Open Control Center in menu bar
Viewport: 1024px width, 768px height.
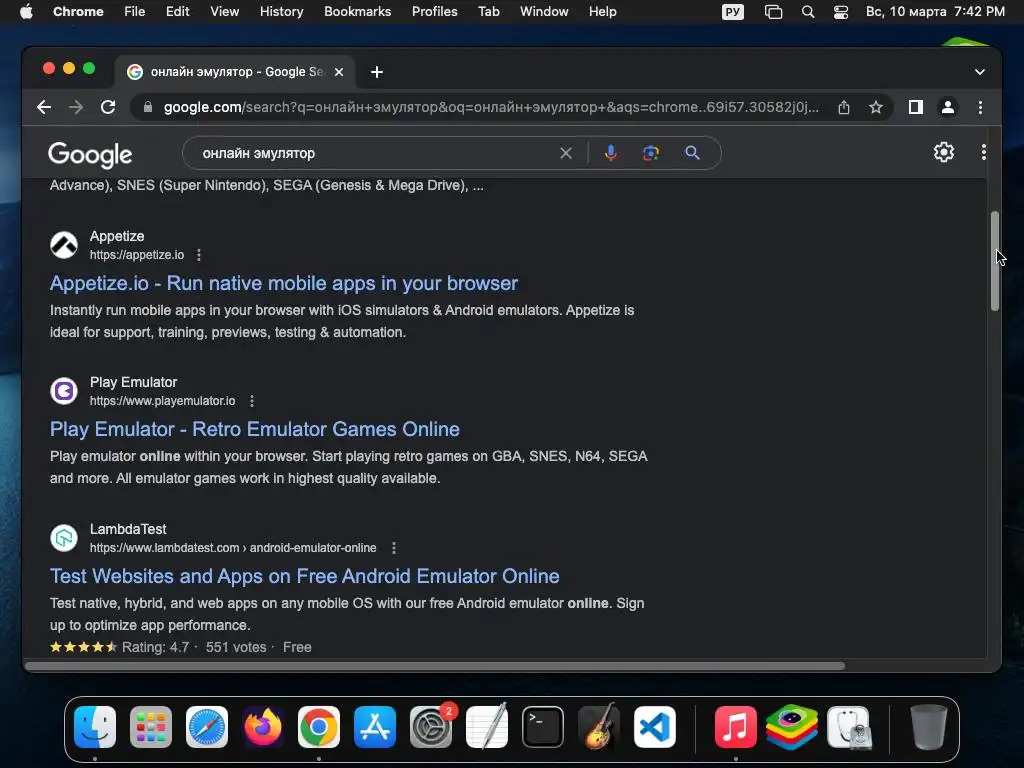pyautogui.click(x=840, y=12)
